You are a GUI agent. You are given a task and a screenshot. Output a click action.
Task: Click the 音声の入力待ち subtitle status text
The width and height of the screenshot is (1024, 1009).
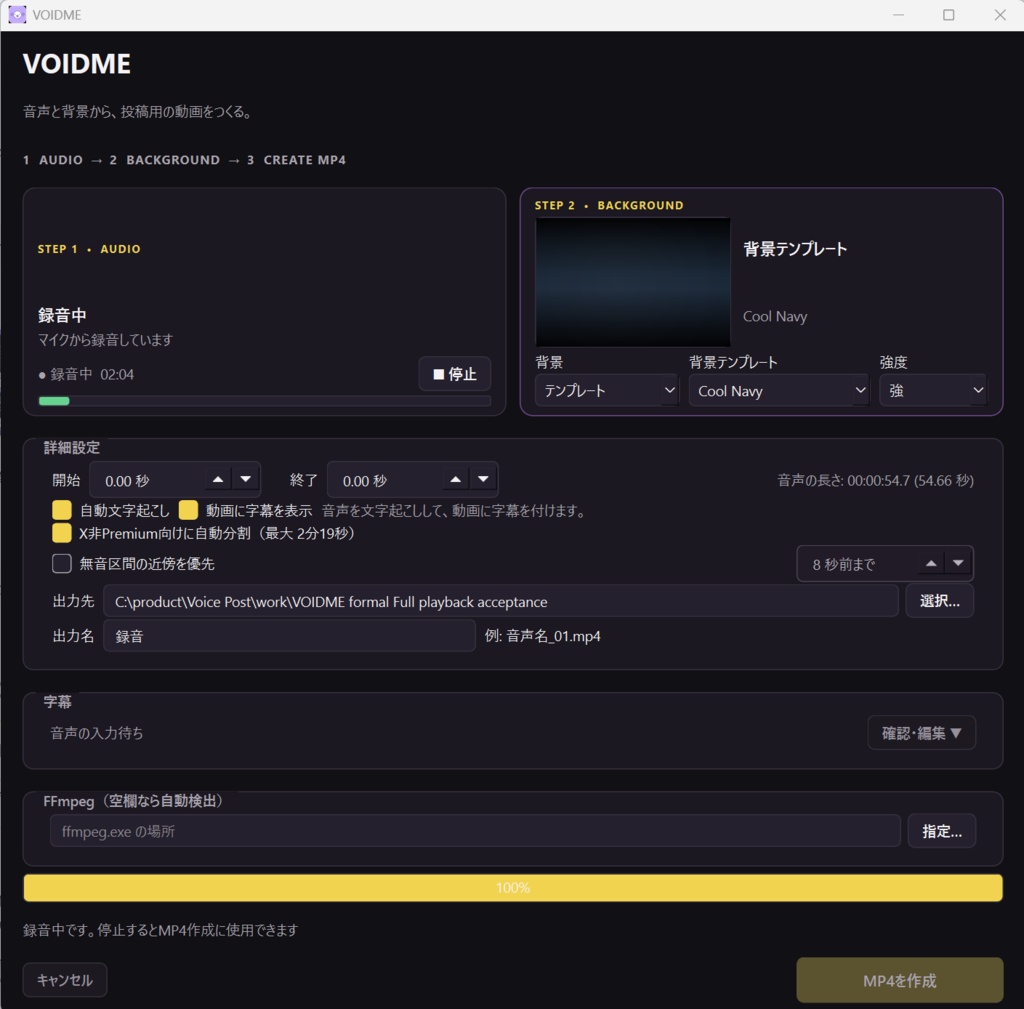[x=97, y=733]
